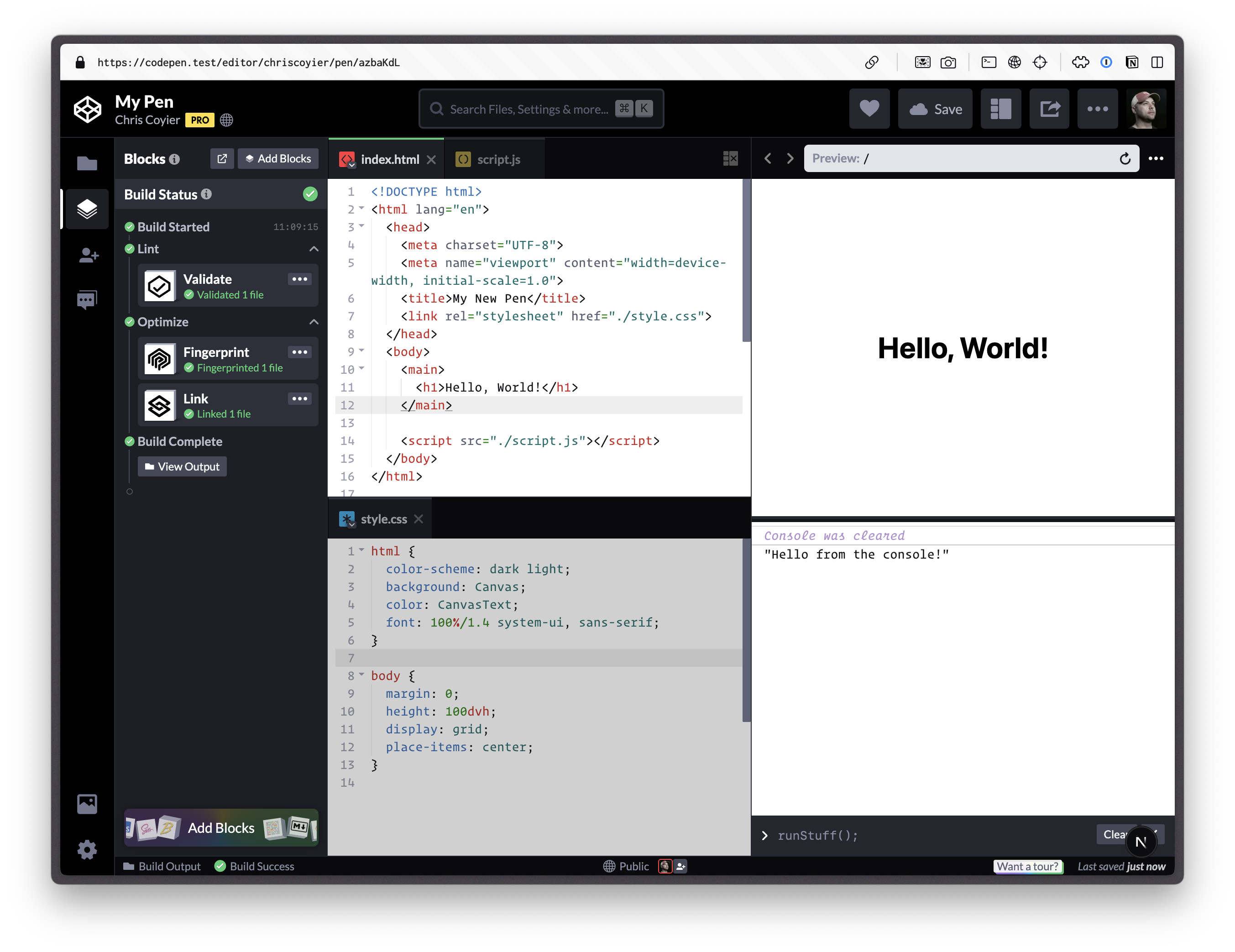The image size is (1235, 952).
Task: Fold the body rule in style.css
Action: [x=362, y=675]
